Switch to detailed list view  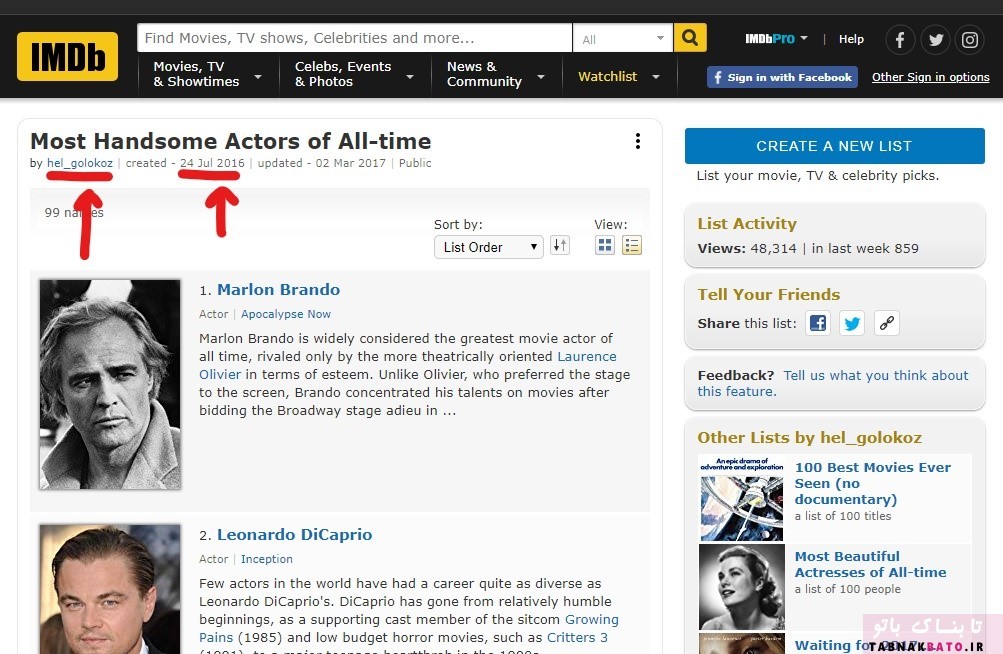632,245
